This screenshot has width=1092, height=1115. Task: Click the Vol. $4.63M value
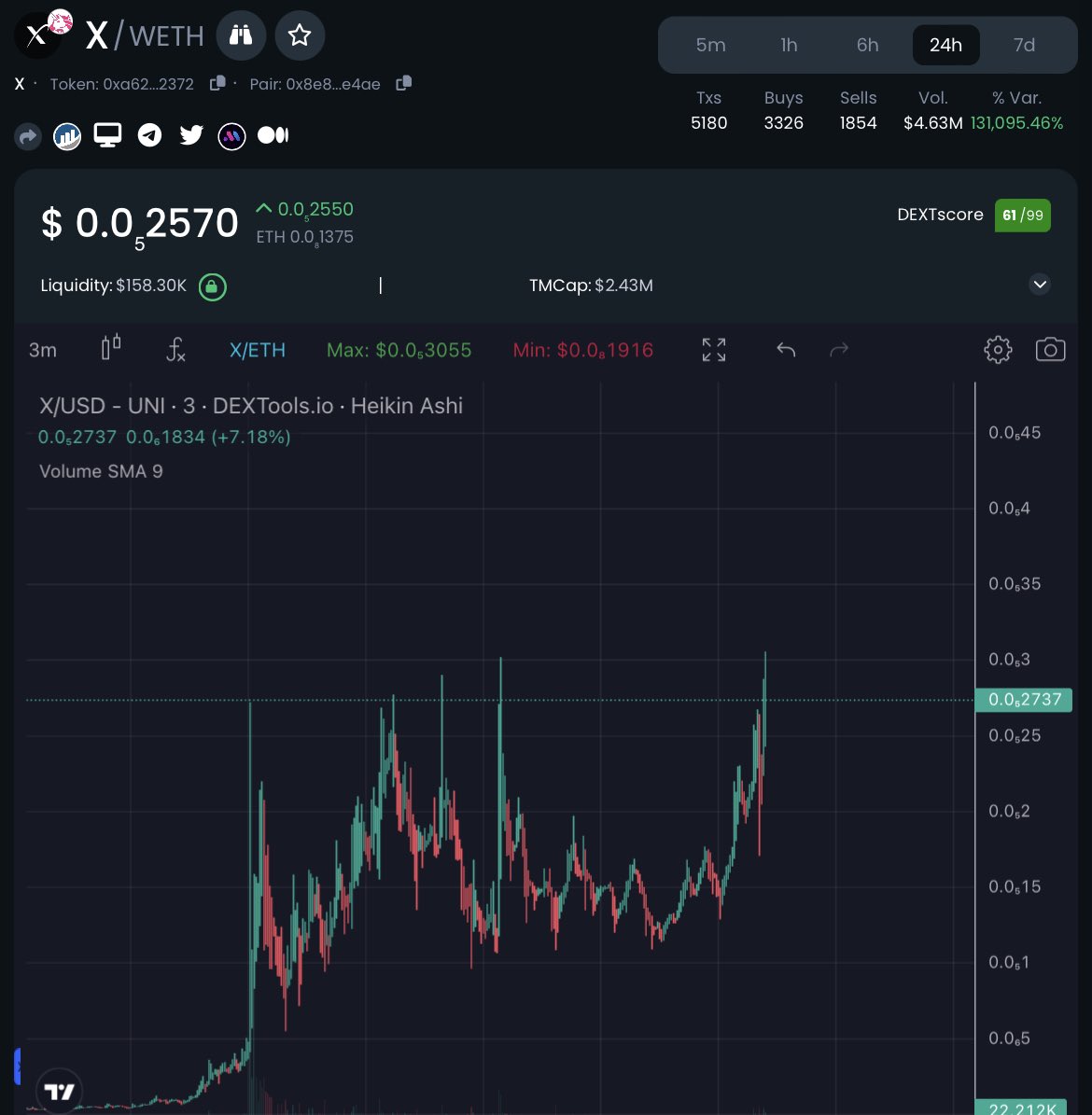point(932,123)
